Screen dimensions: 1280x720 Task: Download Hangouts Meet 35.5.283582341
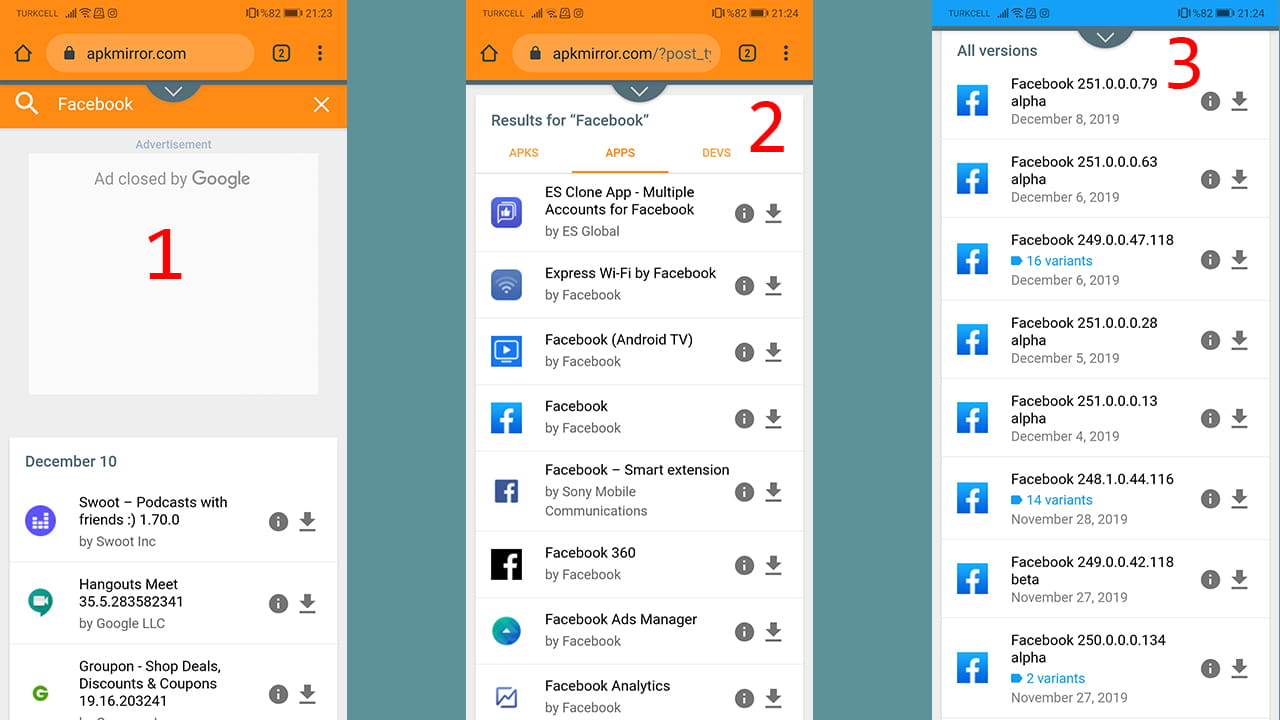pyautogui.click(x=307, y=603)
